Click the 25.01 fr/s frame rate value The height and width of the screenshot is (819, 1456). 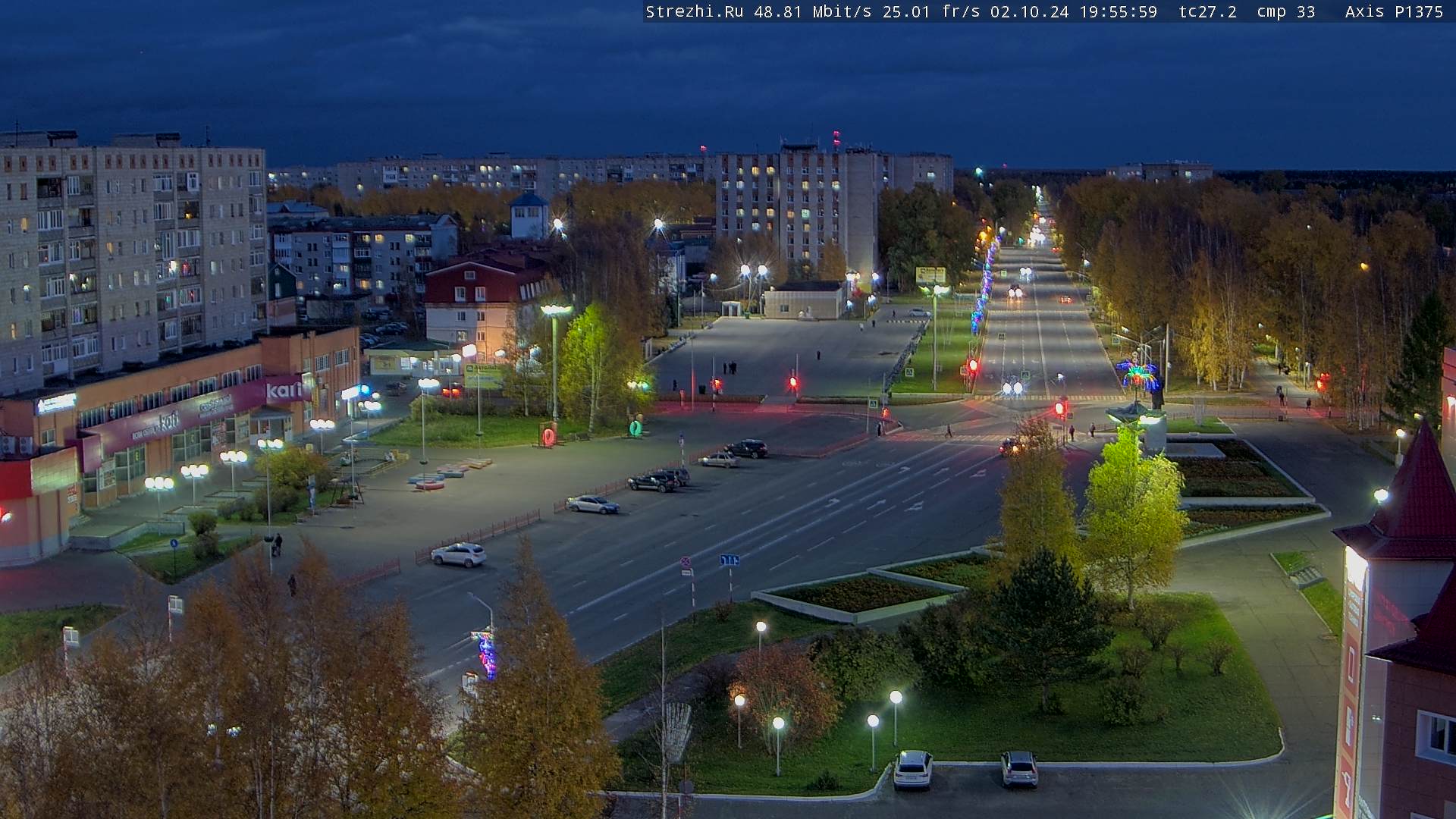931,11
